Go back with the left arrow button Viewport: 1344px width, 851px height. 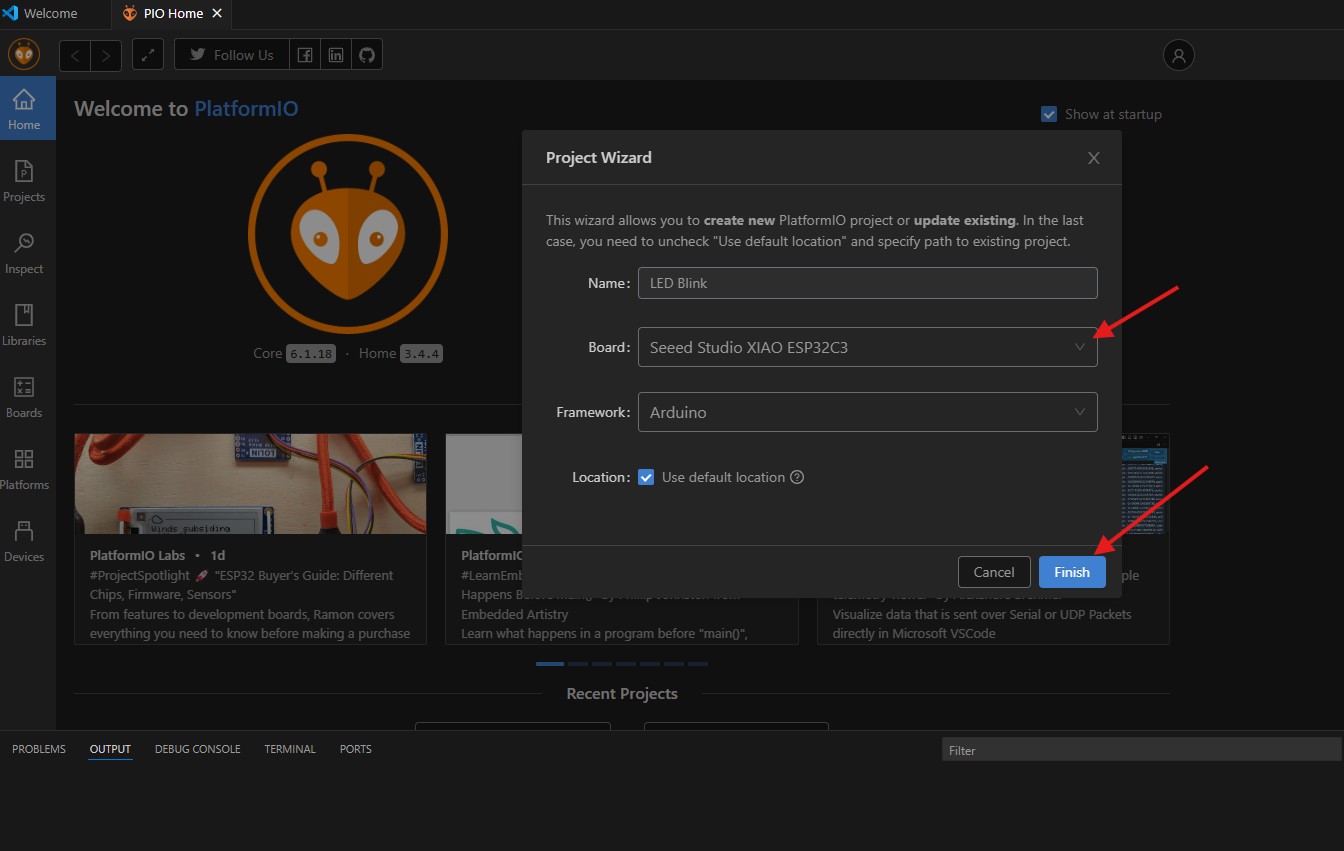(x=75, y=55)
